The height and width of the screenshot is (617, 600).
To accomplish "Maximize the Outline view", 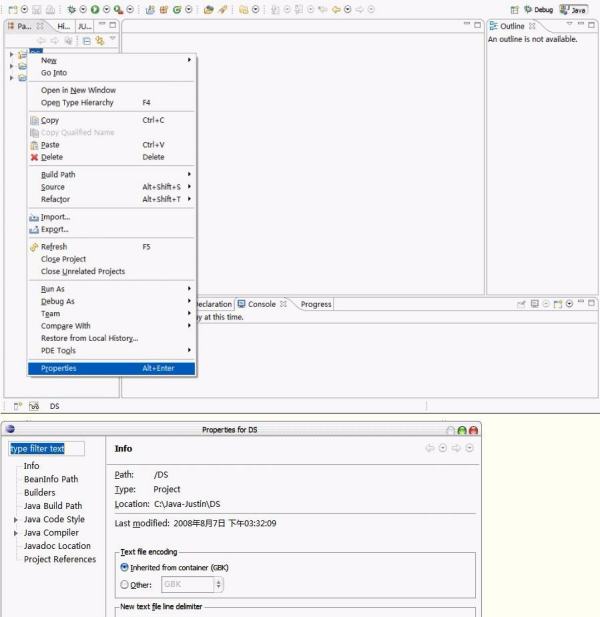I will click(x=591, y=25).
